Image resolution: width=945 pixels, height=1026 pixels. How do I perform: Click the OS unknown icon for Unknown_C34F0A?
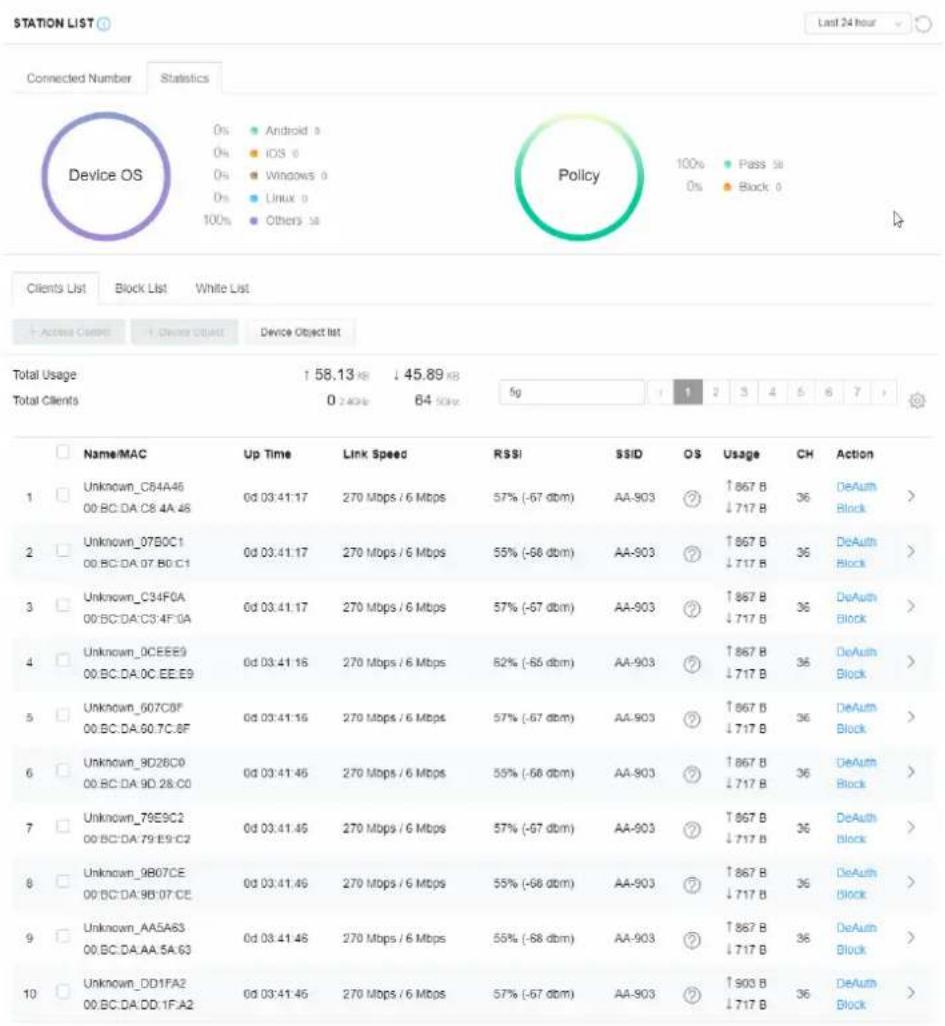pos(692,609)
